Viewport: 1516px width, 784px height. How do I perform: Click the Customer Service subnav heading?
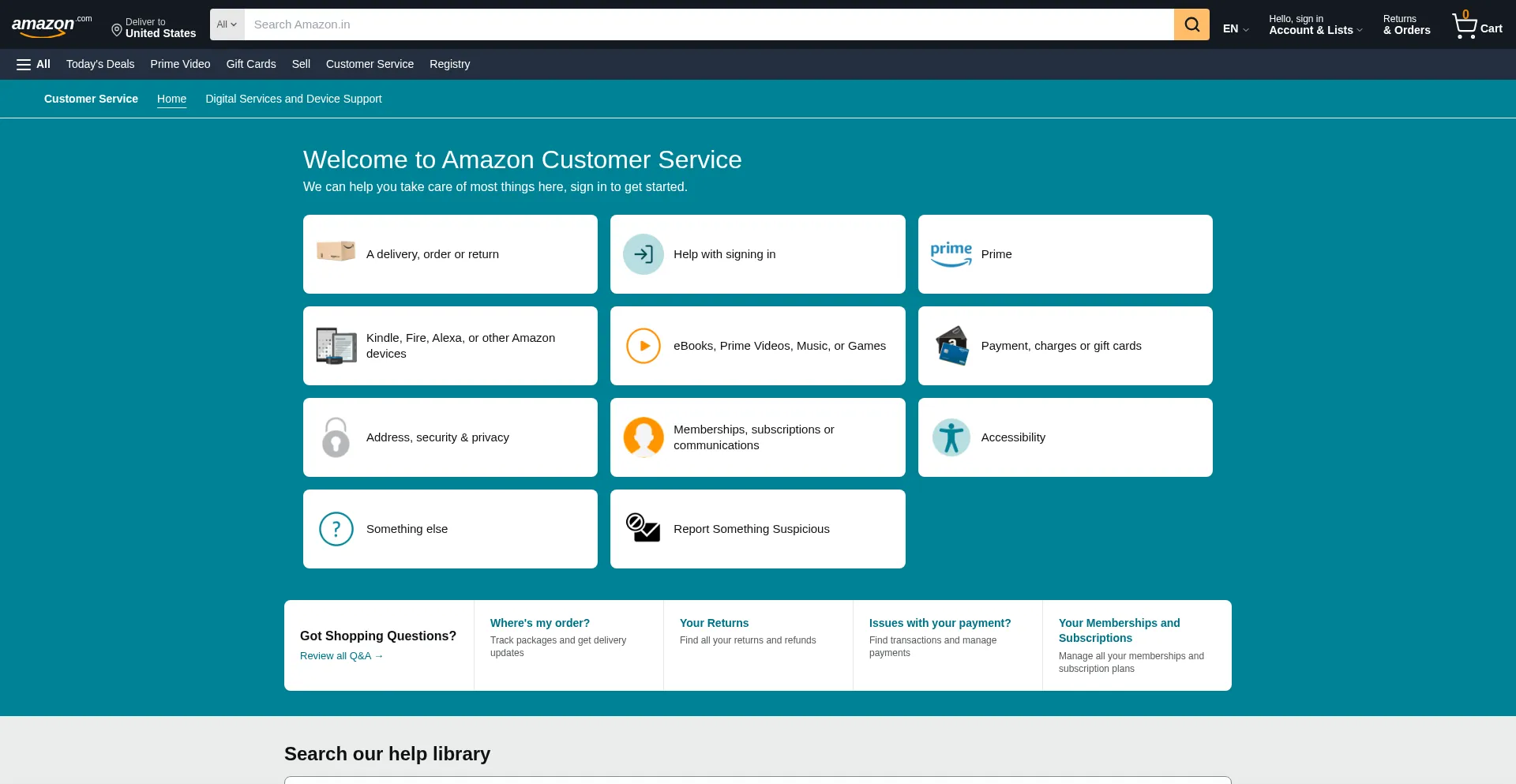pos(91,99)
